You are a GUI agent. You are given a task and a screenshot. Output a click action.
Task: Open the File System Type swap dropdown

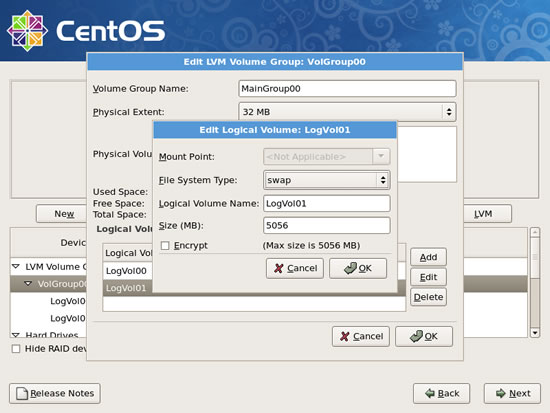click(327, 180)
